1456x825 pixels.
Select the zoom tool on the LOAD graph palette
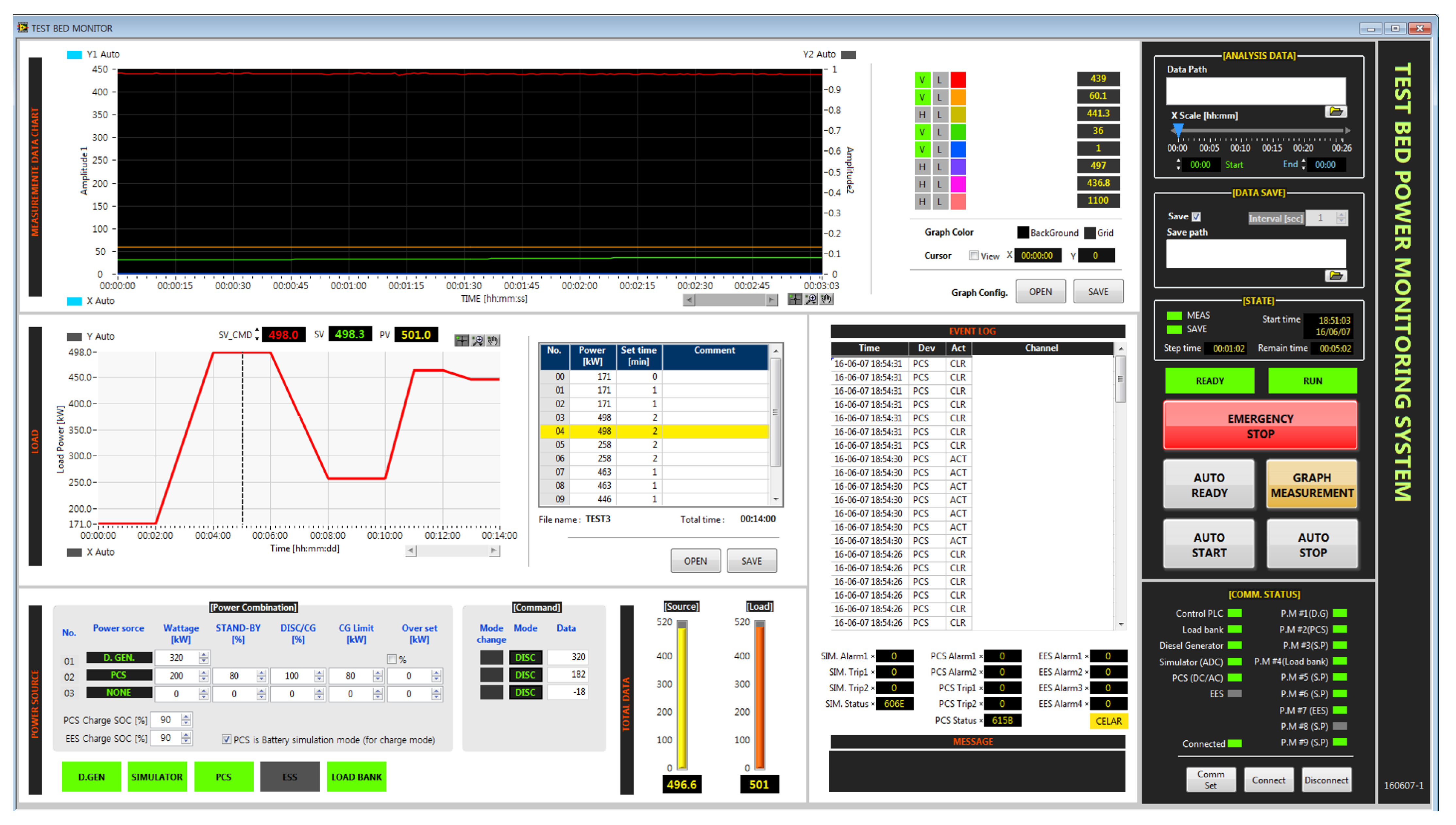pyautogui.click(x=478, y=341)
